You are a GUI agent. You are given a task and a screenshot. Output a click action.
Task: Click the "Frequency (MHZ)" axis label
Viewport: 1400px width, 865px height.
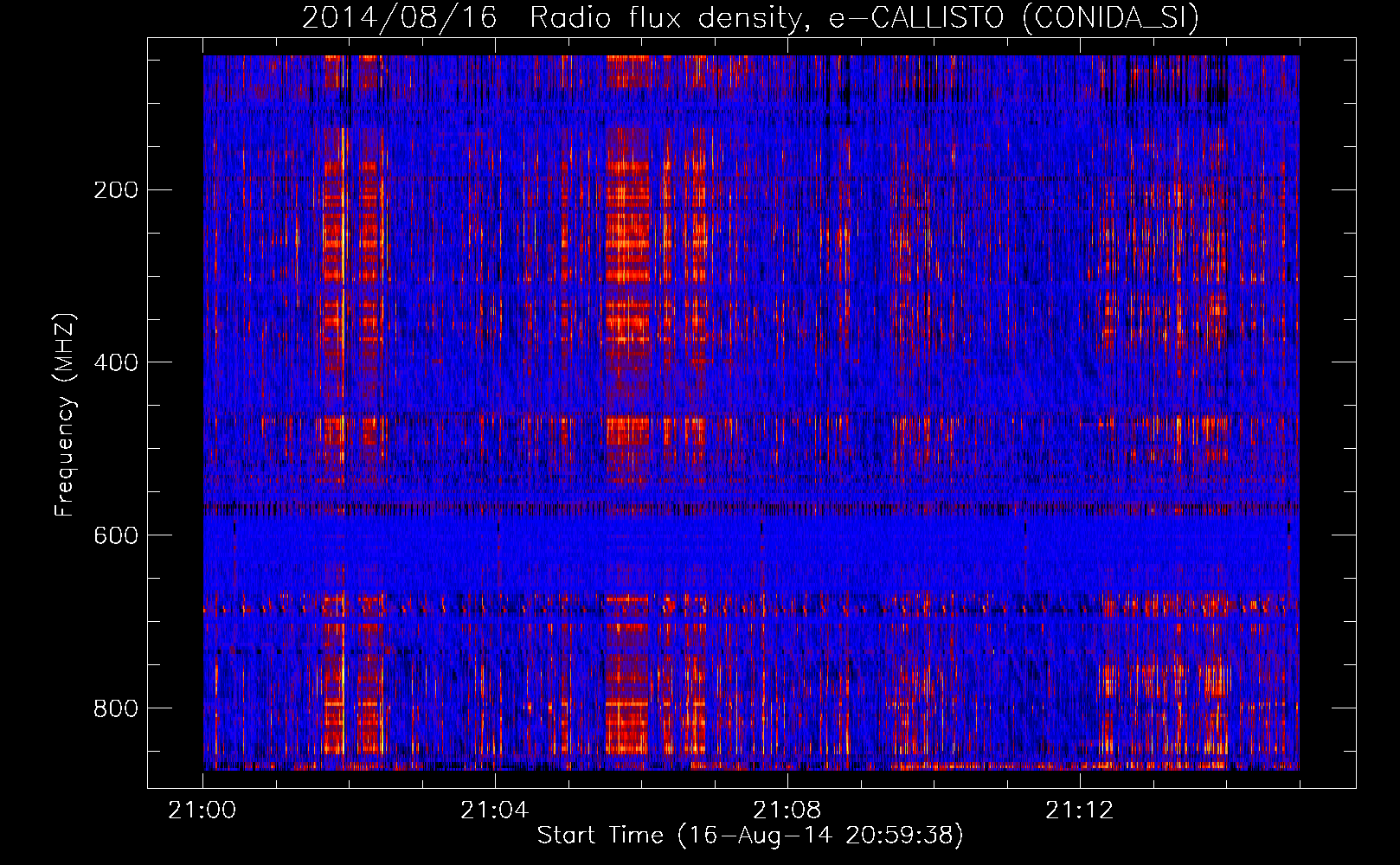tap(65, 414)
